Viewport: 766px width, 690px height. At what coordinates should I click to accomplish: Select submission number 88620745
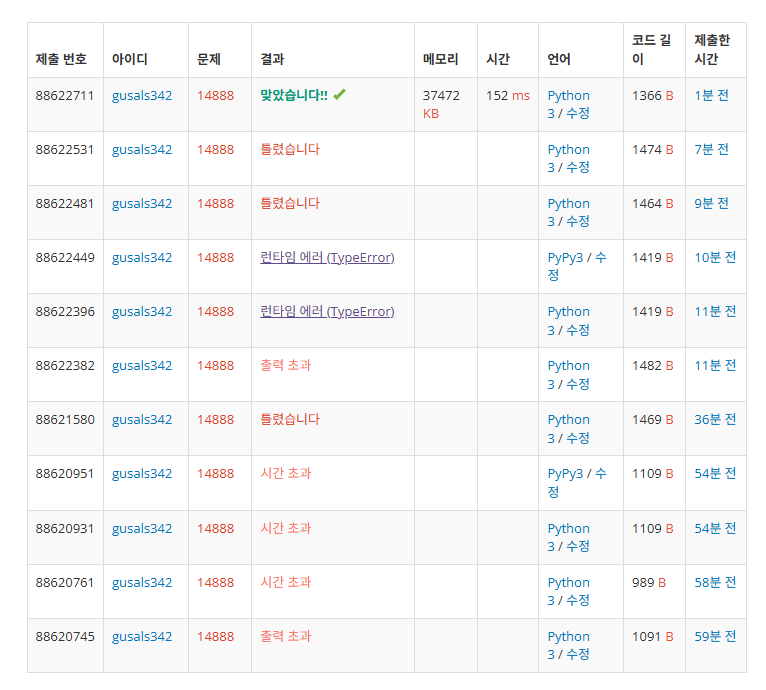click(x=65, y=637)
